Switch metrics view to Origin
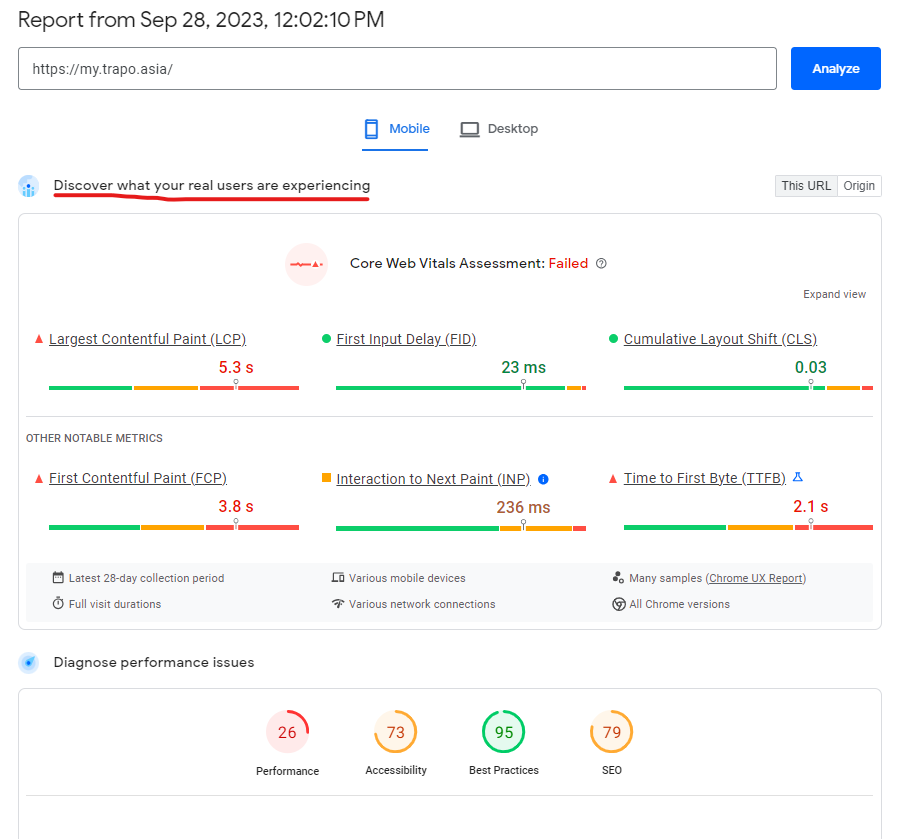898x839 pixels. pyautogui.click(x=859, y=185)
